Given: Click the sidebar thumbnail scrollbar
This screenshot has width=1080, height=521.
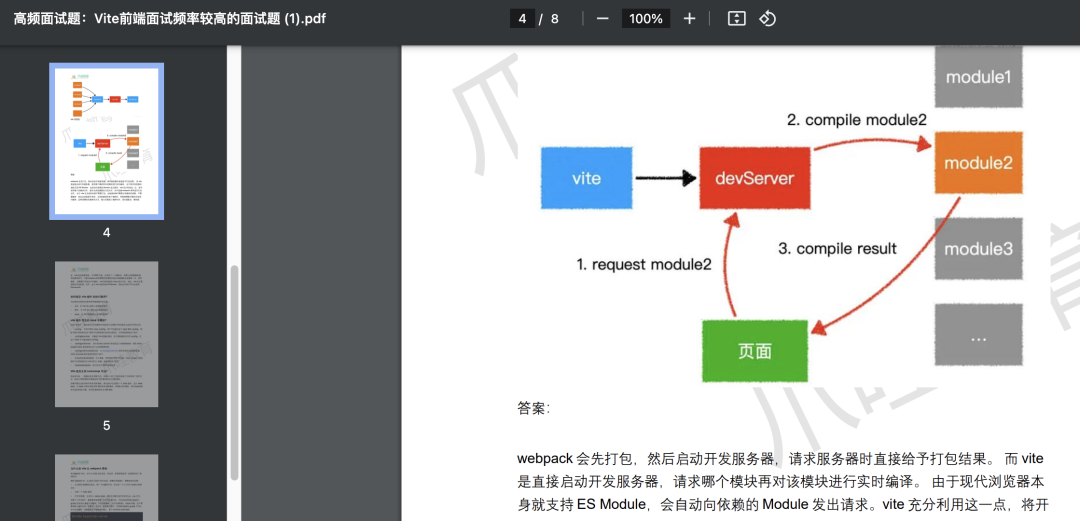Looking at the screenshot, I should 234,372.
